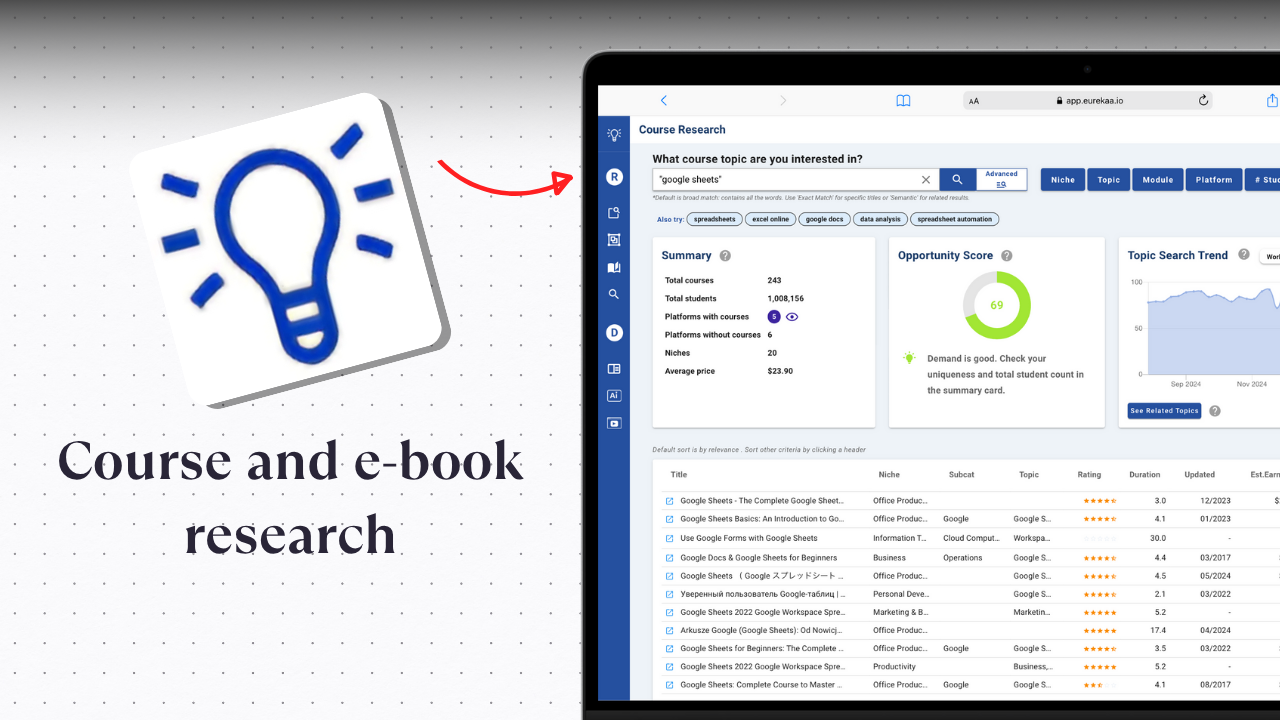The image size is (1280, 720).
Task: Click into the course topic search field
Action: [x=785, y=180]
